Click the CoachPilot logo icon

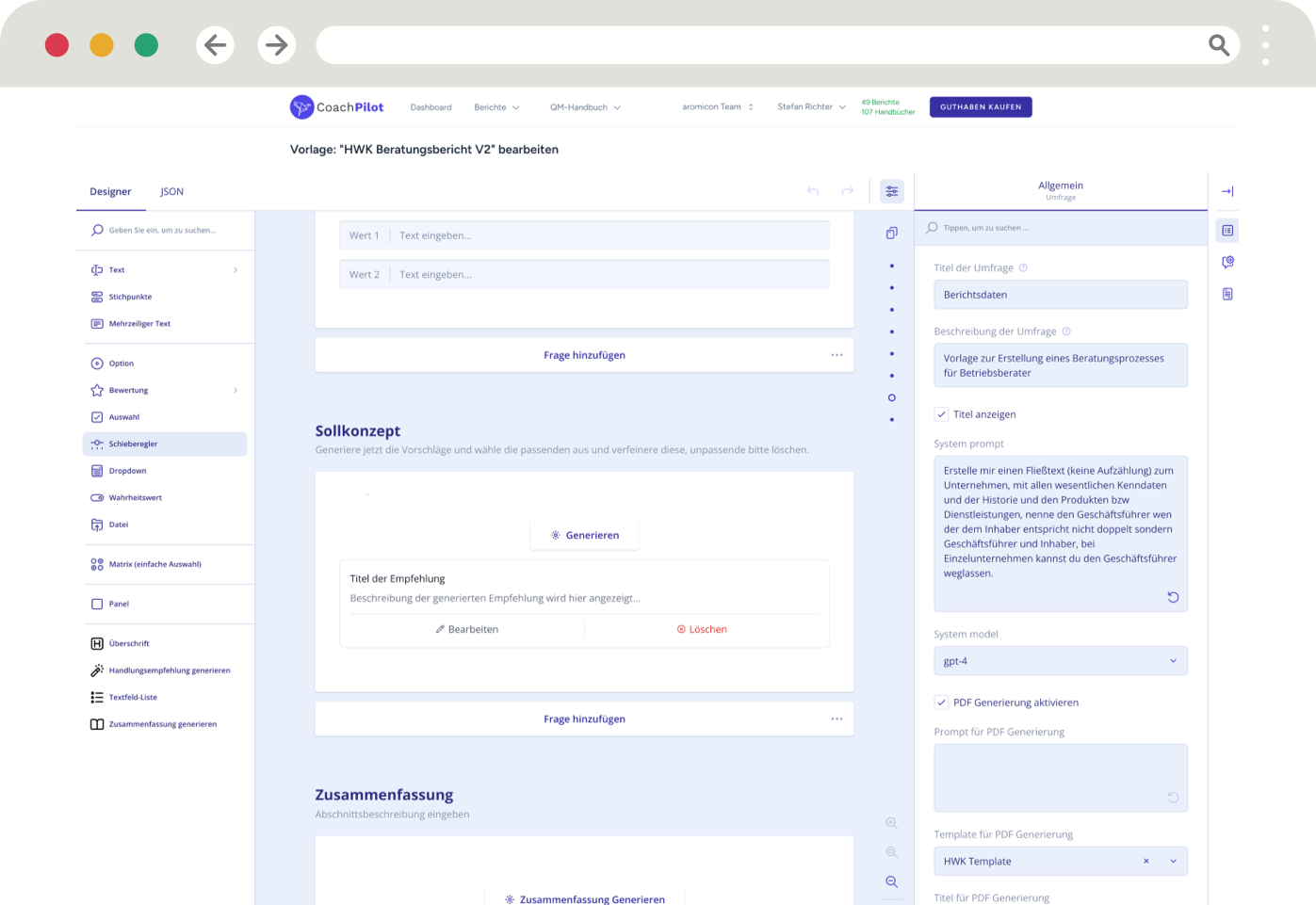pyautogui.click(x=301, y=107)
